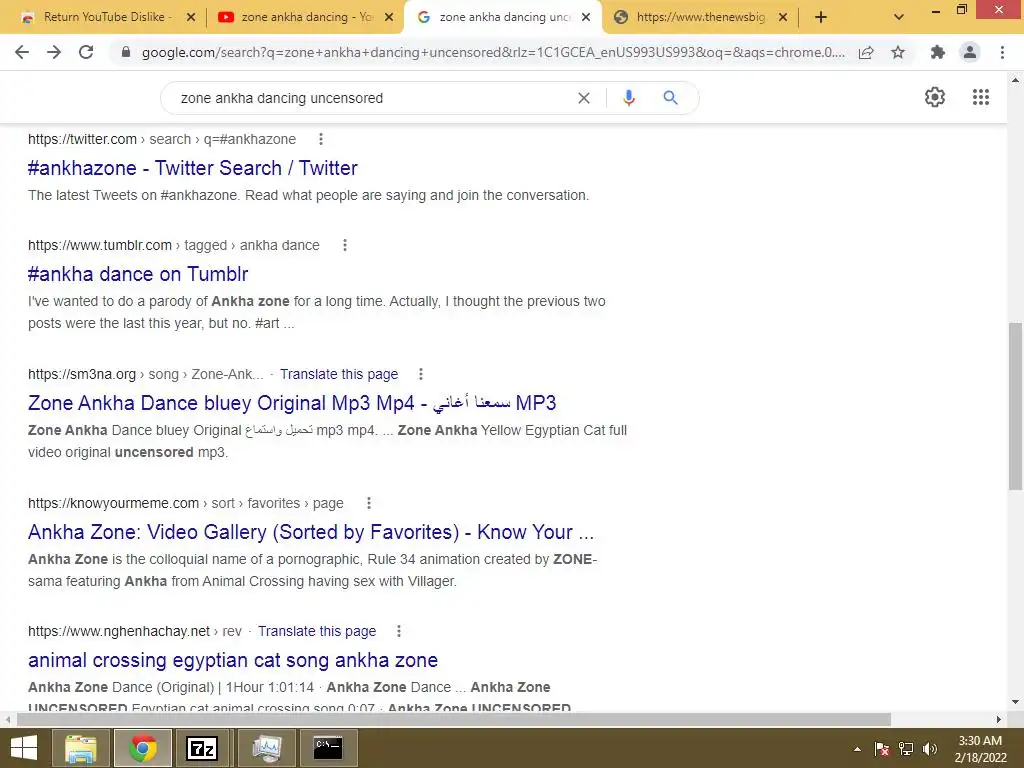This screenshot has width=1024, height=768.
Task: Click the twitter.com result URL text
Action: point(161,139)
